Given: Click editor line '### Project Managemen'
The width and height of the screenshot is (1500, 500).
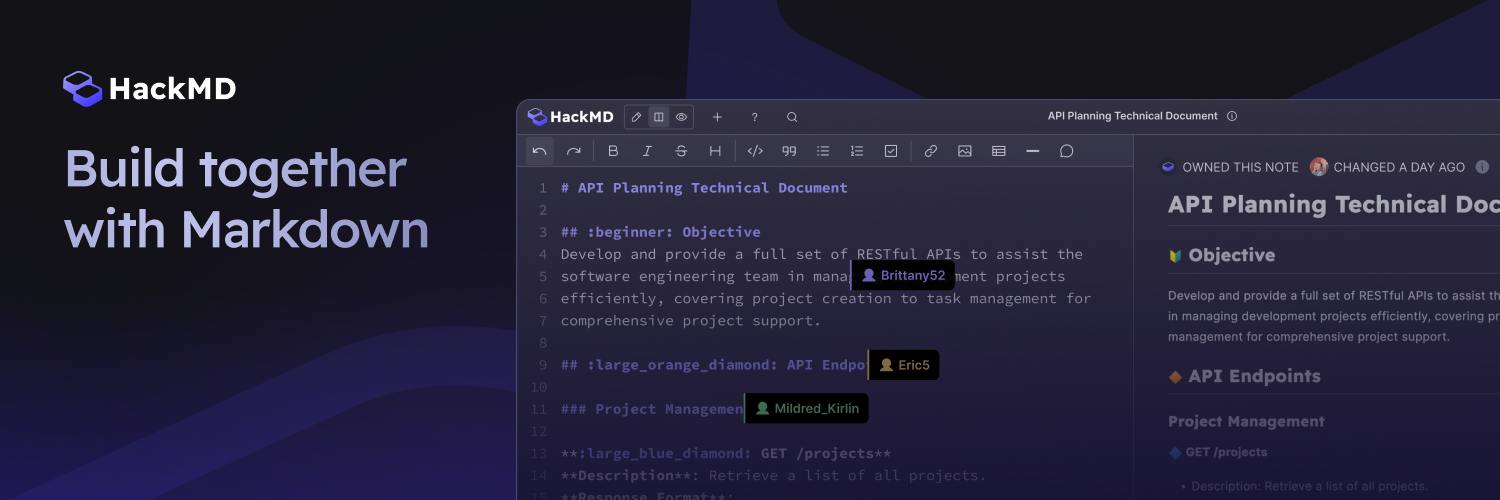Looking at the screenshot, I should pos(652,409).
